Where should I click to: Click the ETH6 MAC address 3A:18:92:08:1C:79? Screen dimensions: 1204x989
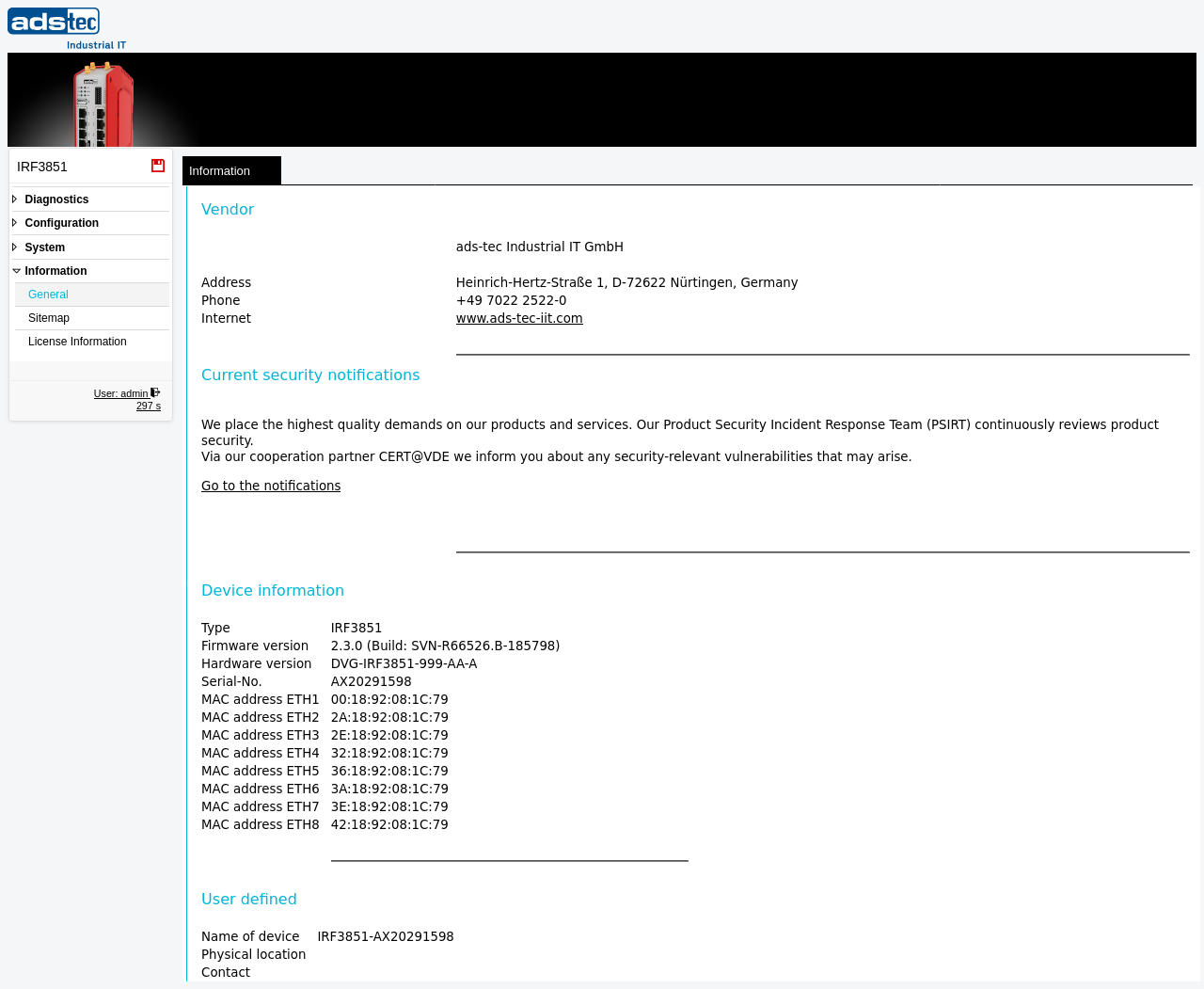(389, 789)
